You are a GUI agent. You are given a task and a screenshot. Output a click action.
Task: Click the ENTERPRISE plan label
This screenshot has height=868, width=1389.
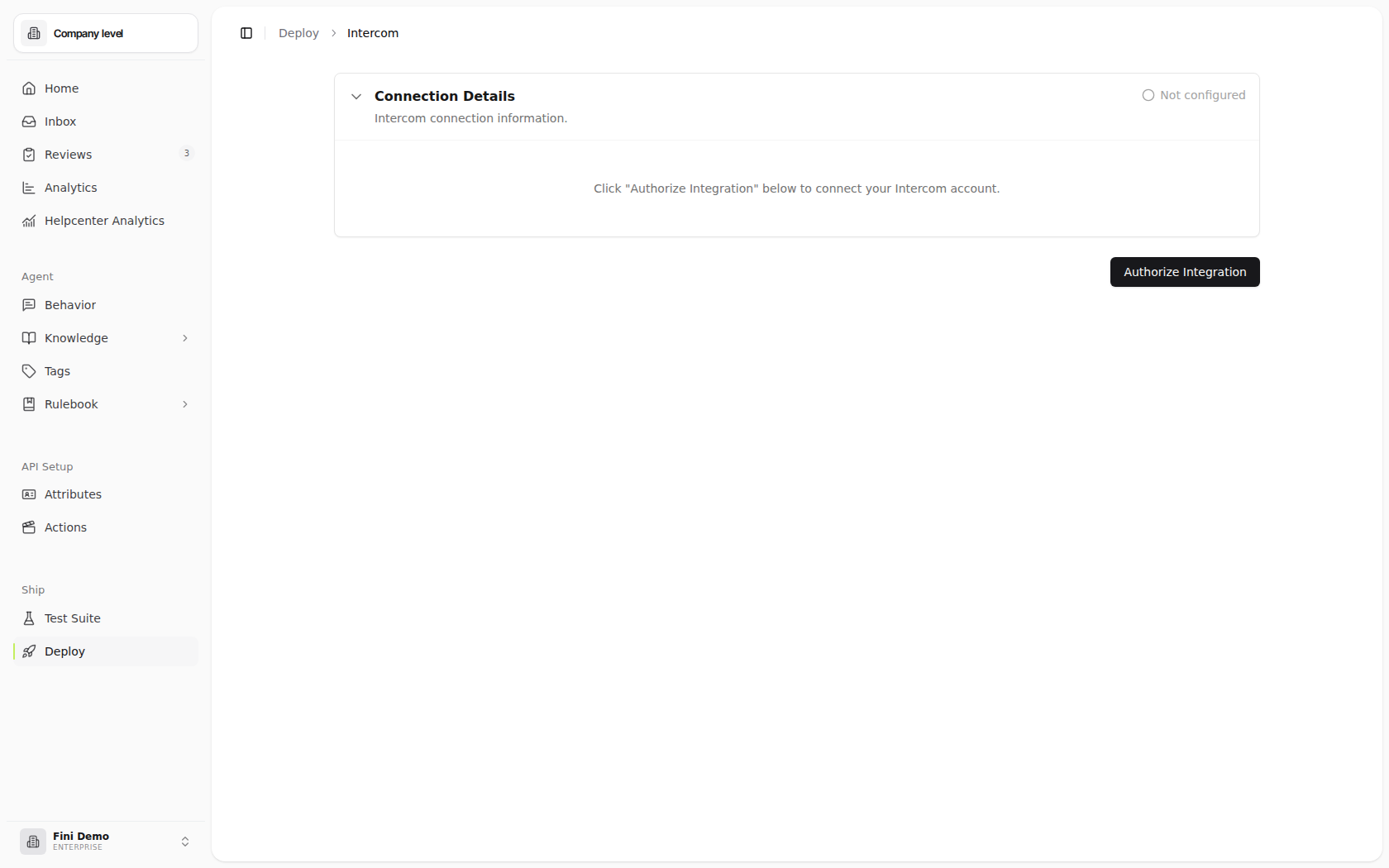[x=78, y=847]
